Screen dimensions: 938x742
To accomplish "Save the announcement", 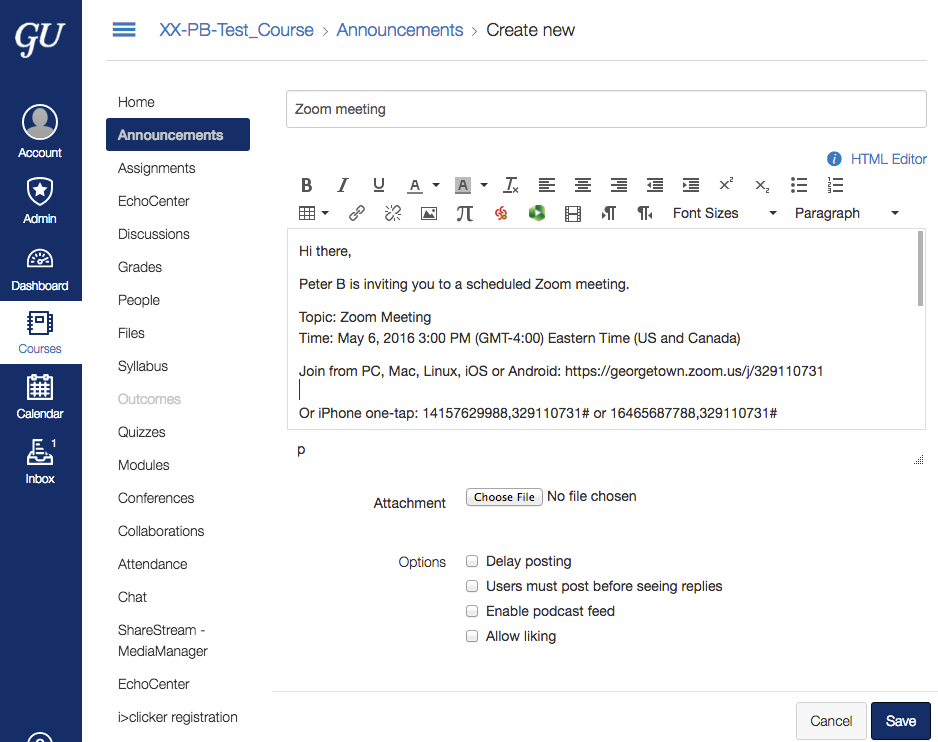I will [x=900, y=721].
